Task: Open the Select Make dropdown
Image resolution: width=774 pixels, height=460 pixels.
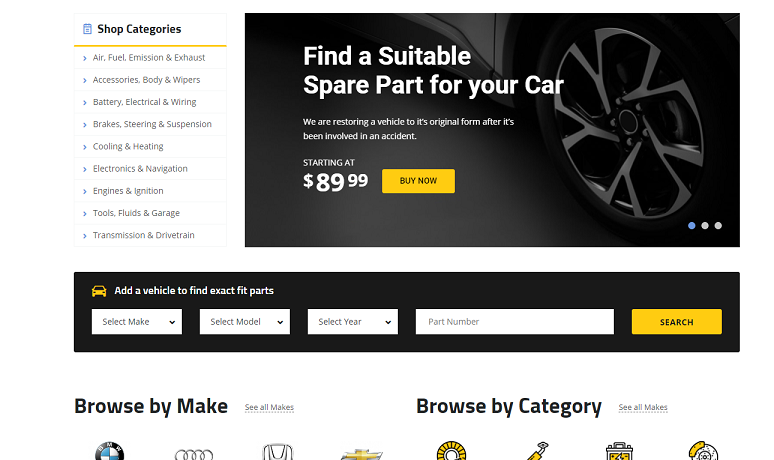Action: click(137, 322)
